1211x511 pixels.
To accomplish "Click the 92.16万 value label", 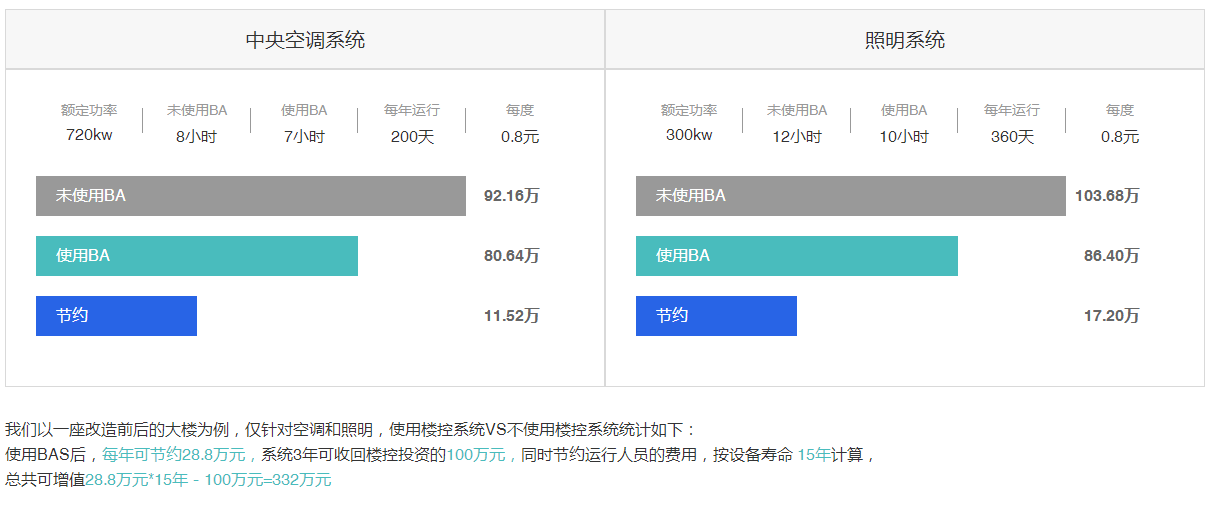I will coord(511,196).
